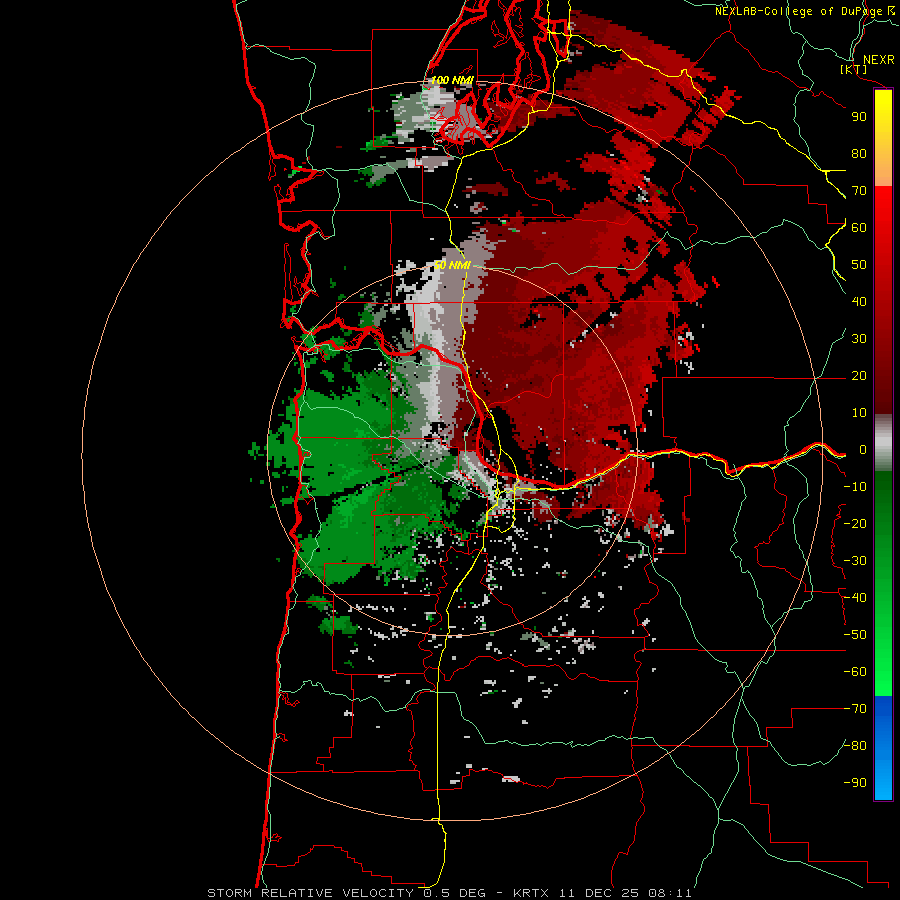Click the "[KT]" units label
Screen dimensions: 900x900
853,69
